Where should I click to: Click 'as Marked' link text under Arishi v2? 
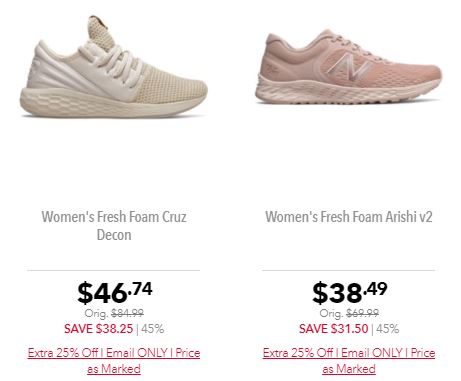point(349,369)
